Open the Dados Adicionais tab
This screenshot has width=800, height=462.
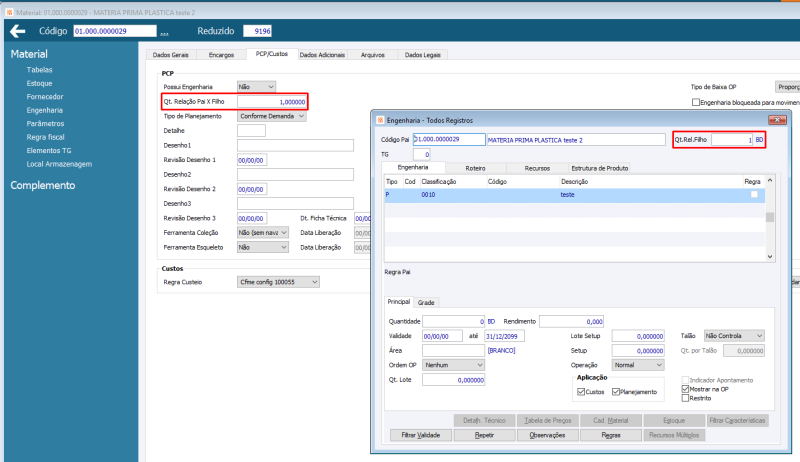(322, 54)
